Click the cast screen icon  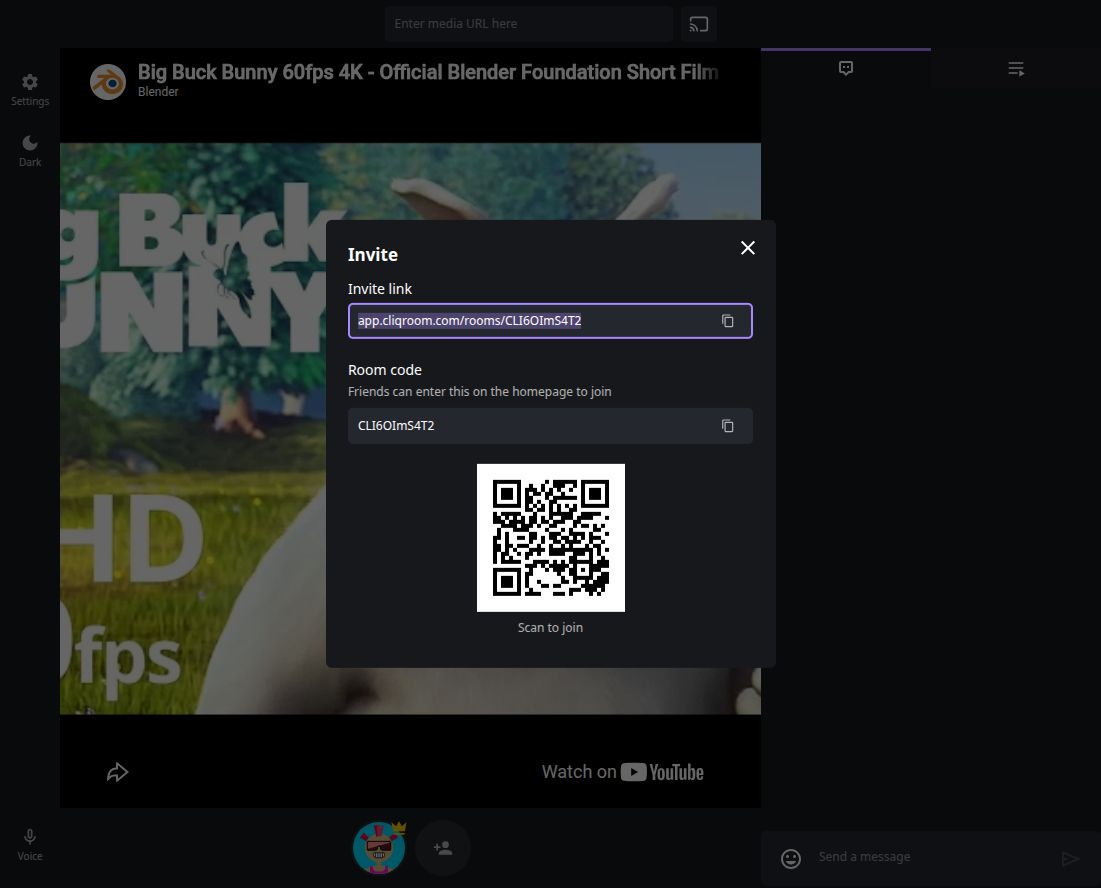(x=699, y=24)
